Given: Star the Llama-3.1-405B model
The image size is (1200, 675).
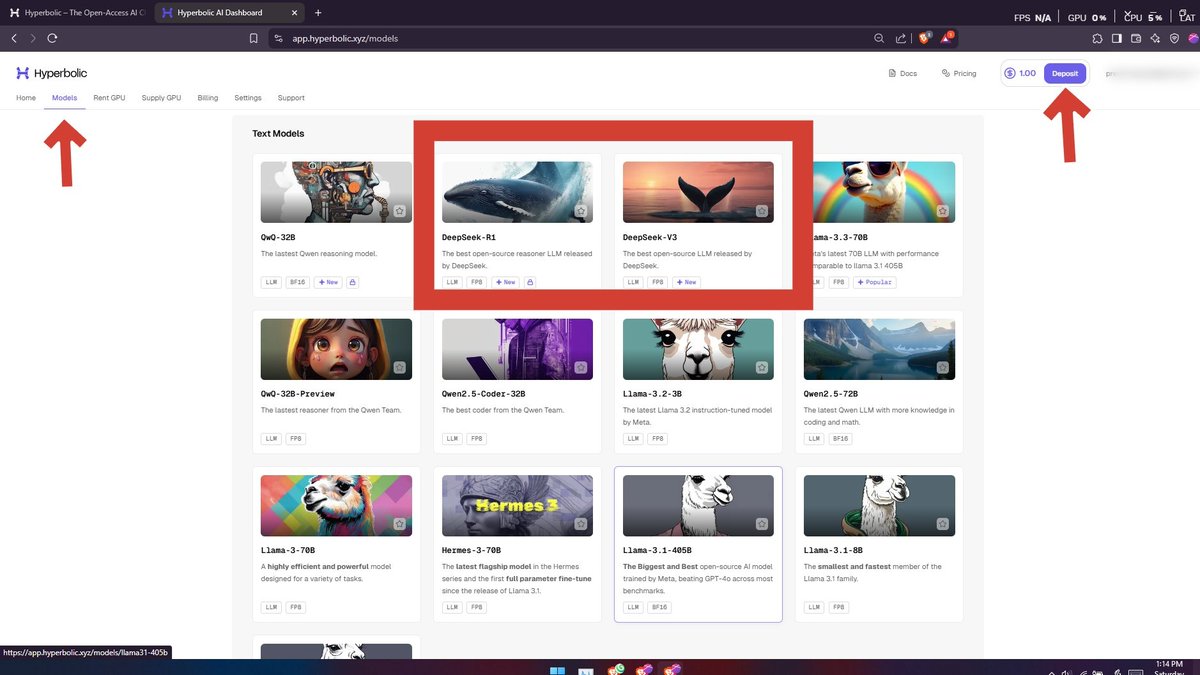Looking at the screenshot, I should (x=761, y=523).
